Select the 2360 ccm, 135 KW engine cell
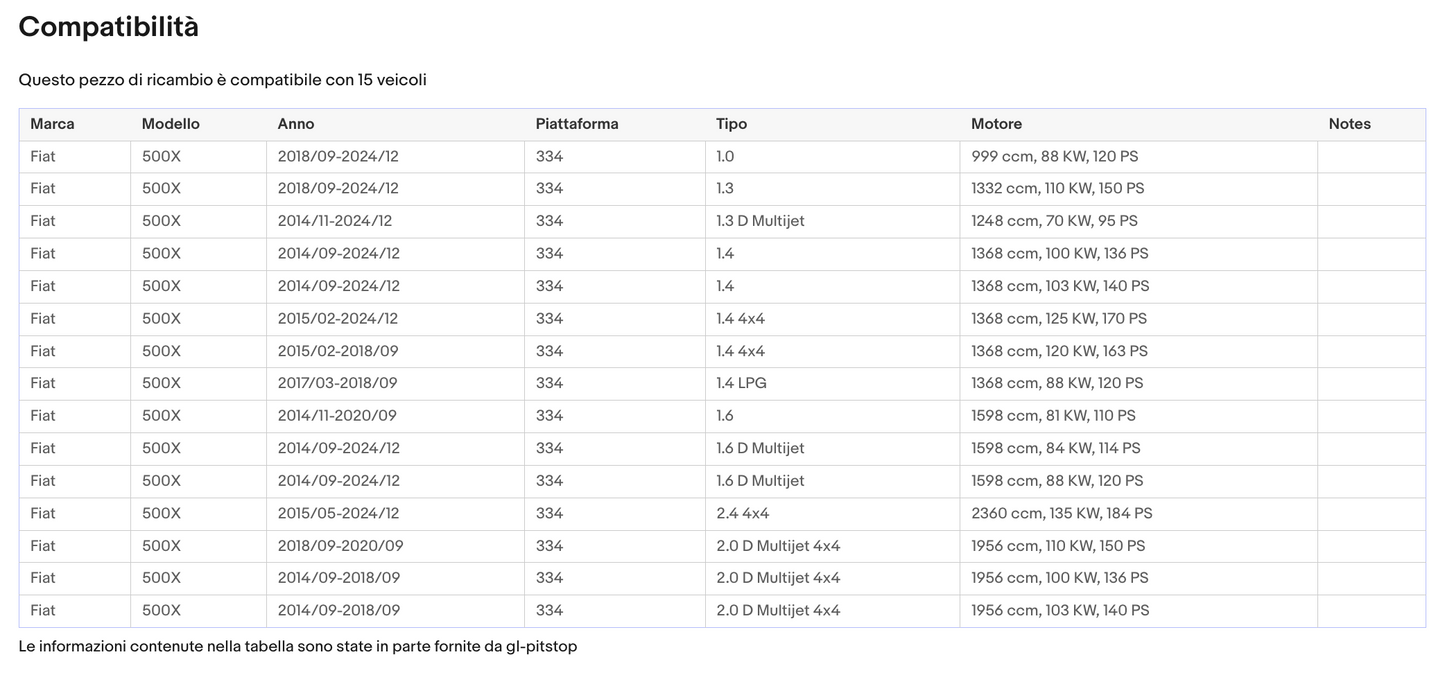This screenshot has height=675, width=1445. 1061,513
